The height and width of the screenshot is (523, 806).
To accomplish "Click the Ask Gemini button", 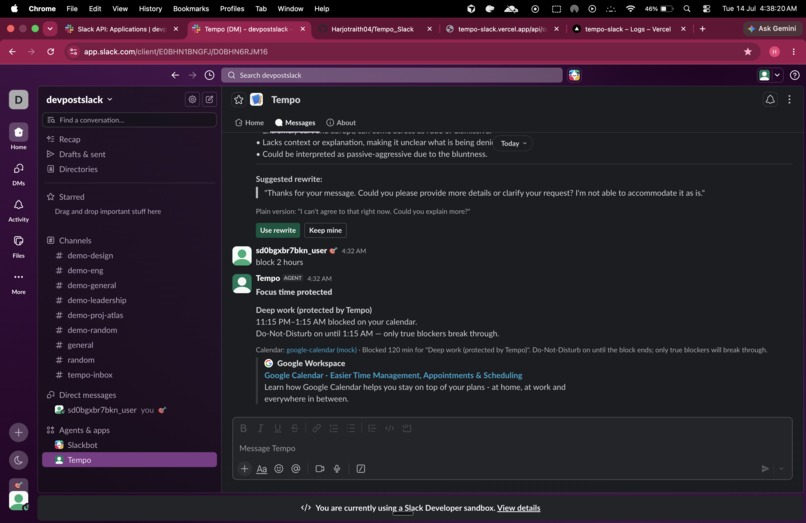I will pyautogui.click(x=772, y=29).
